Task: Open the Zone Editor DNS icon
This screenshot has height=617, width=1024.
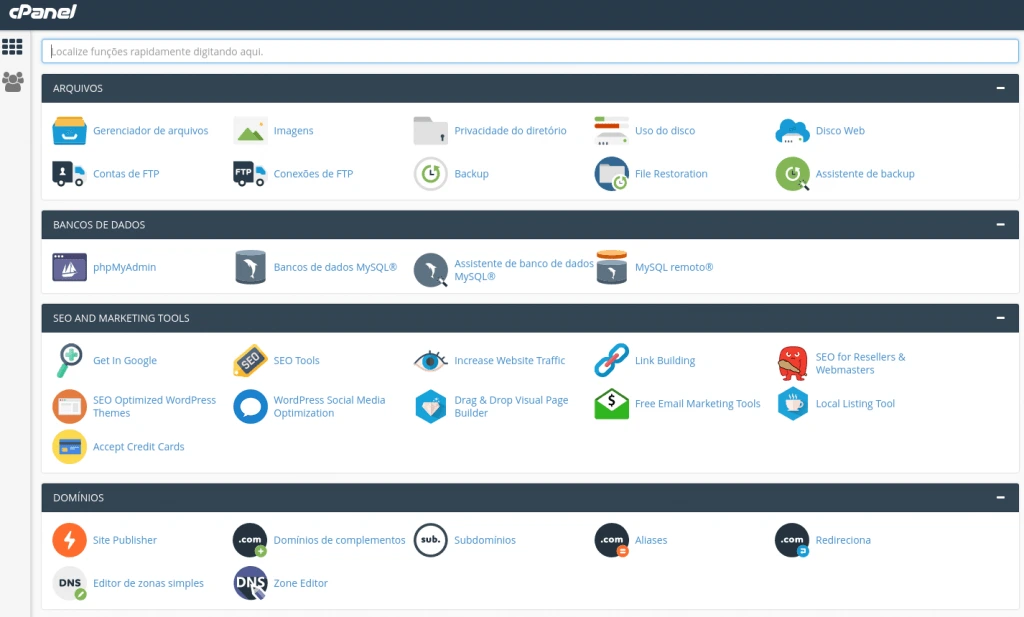Action: click(250, 583)
